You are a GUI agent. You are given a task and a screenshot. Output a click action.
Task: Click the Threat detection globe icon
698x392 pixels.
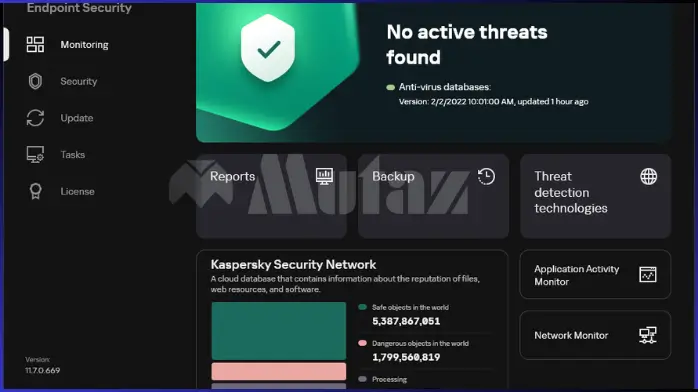(x=649, y=176)
